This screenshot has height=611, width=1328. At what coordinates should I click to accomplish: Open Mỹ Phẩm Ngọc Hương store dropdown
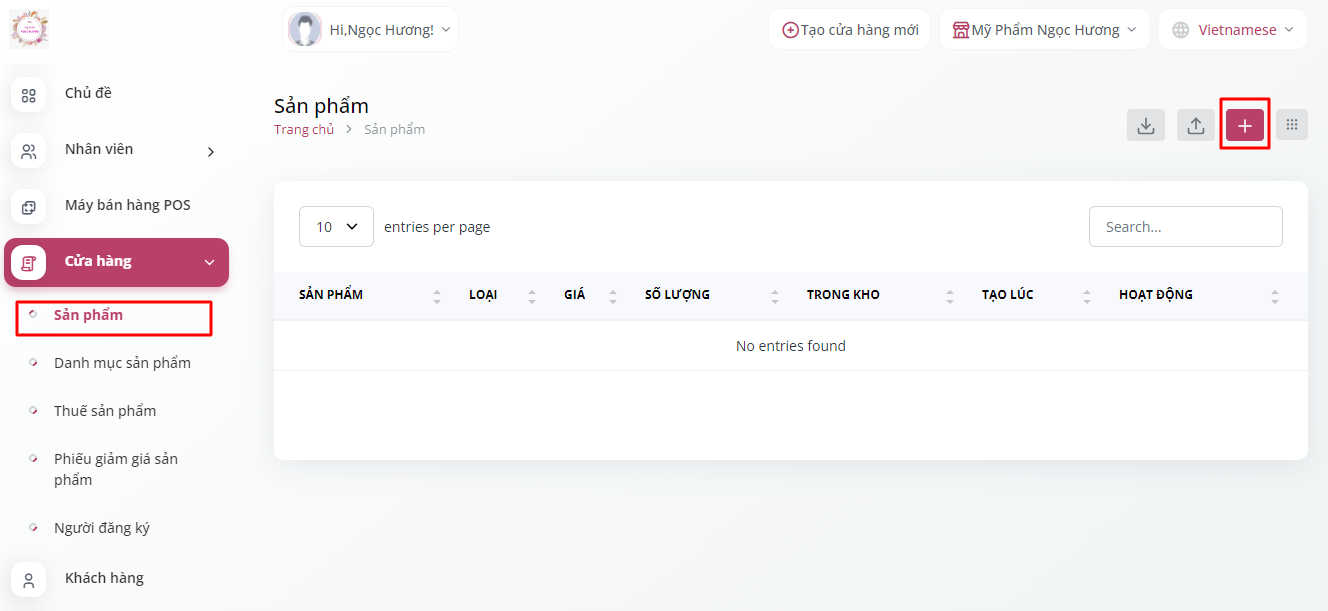[1044, 30]
